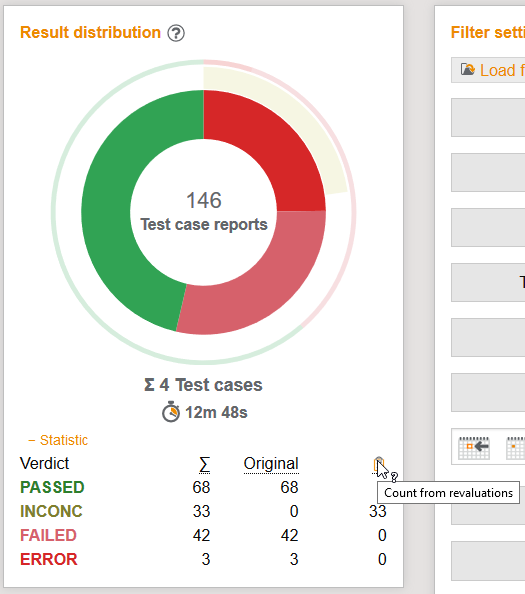
Task: Click the ERROR verdict label
Action: (48, 559)
